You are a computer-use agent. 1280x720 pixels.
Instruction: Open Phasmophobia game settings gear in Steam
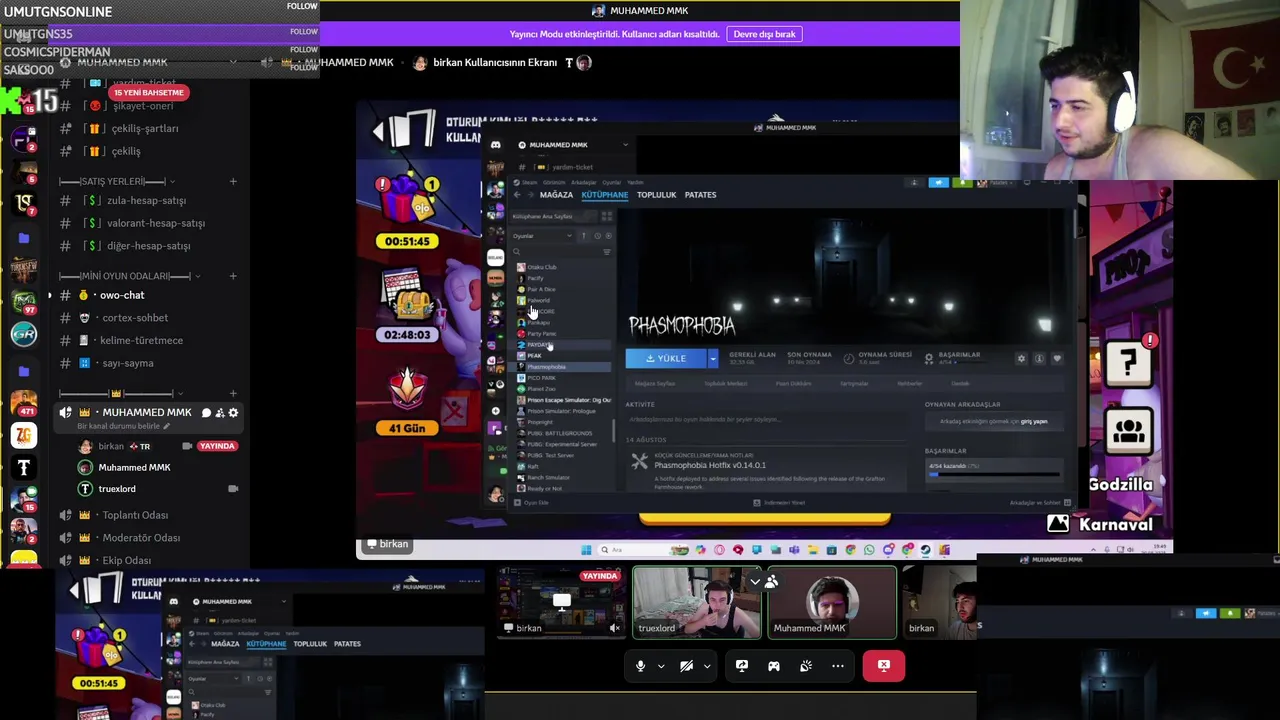pos(1021,358)
